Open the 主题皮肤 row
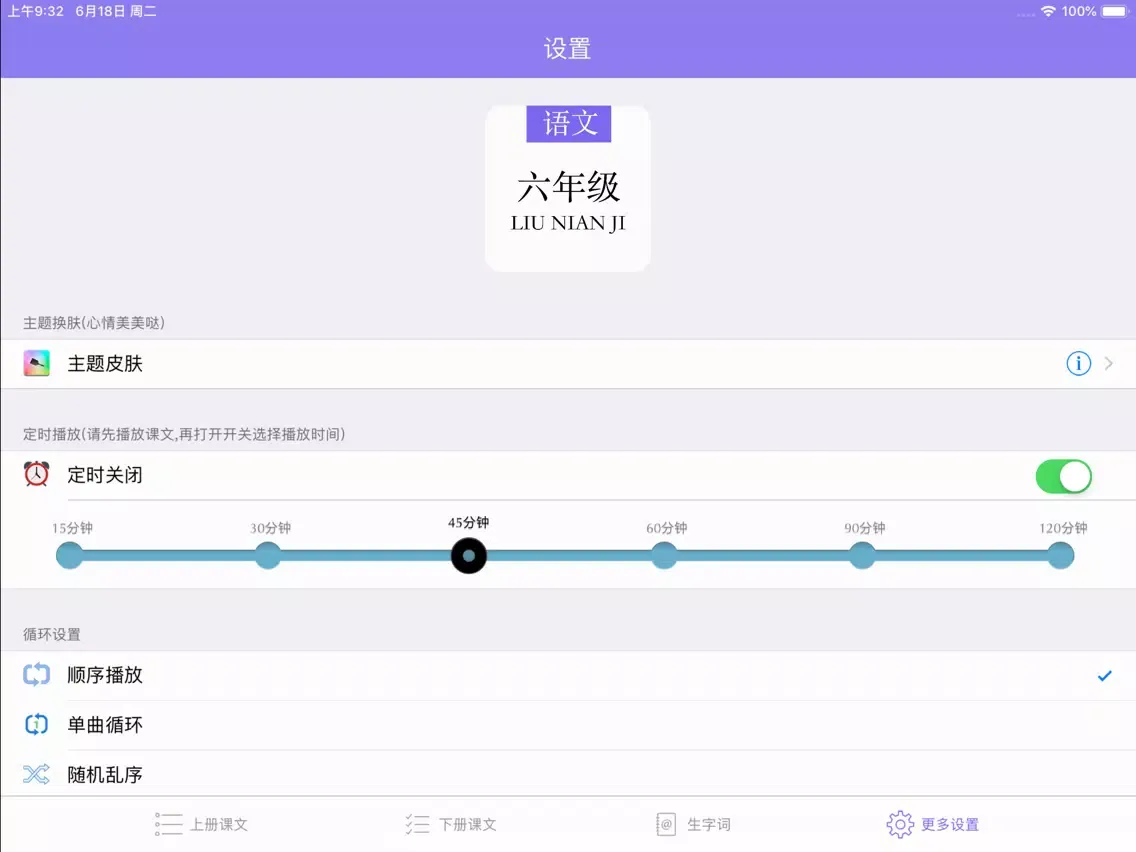The height and width of the screenshot is (852, 1136). [568, 364]
